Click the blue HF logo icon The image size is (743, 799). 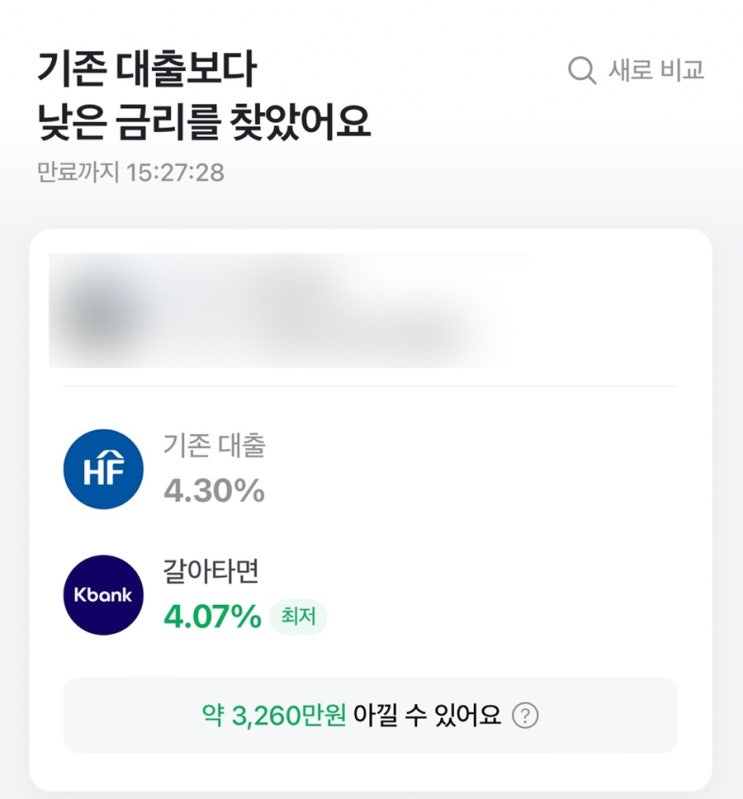click(x=103, y=469)
